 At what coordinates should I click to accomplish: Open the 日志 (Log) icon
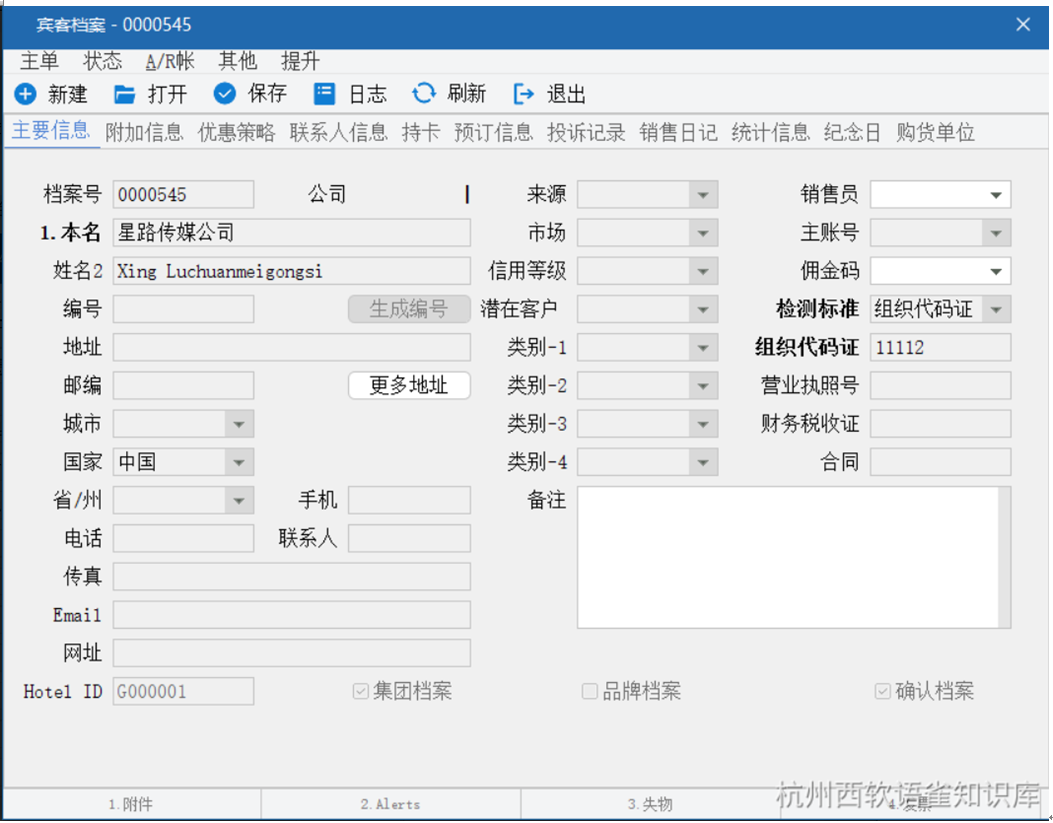click(324, 94)
